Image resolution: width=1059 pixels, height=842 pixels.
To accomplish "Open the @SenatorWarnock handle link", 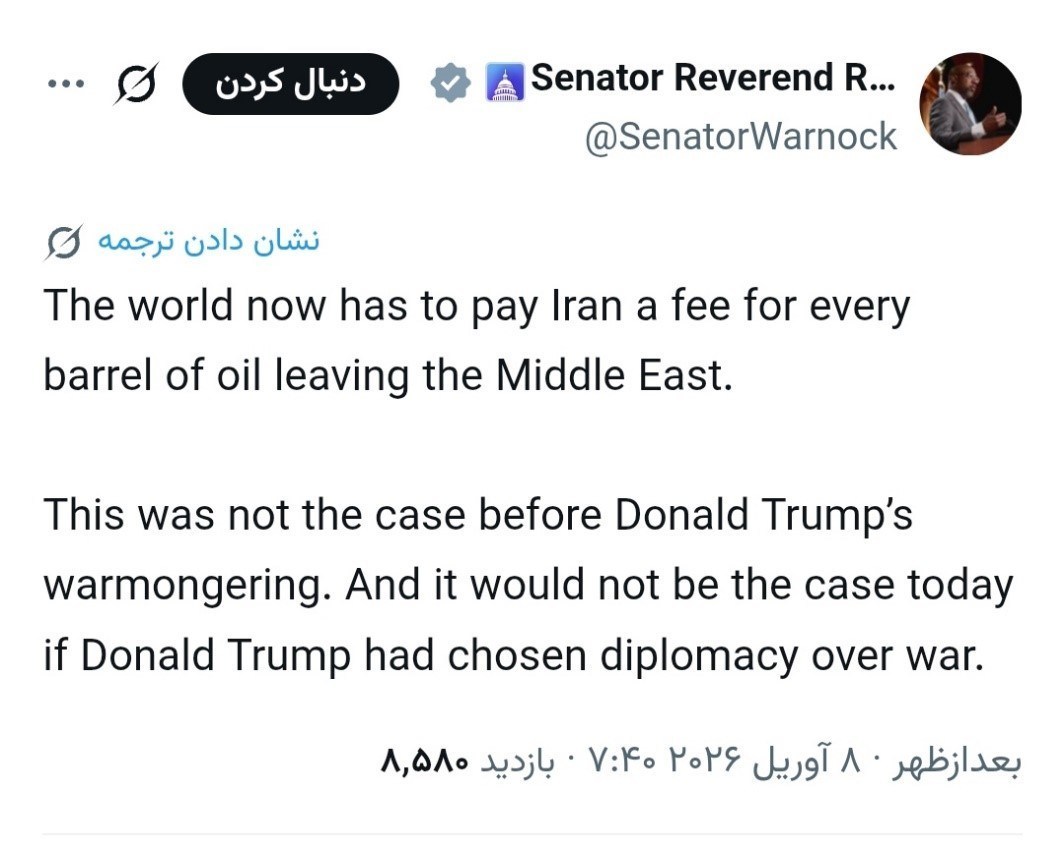I will [740, 136].
